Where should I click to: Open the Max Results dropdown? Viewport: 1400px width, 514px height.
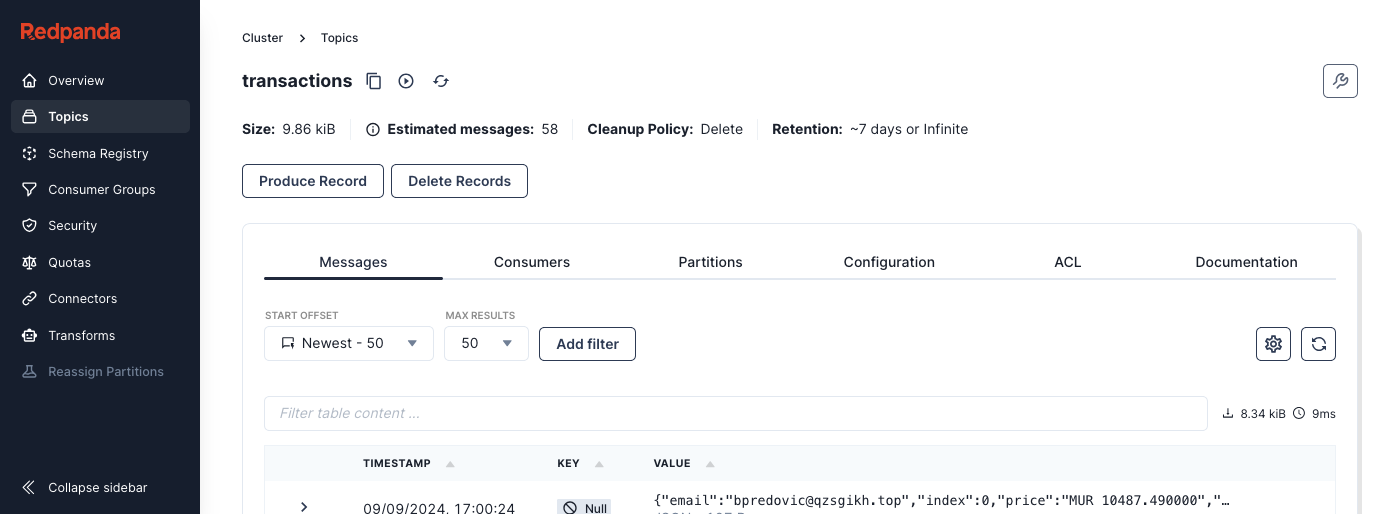486,343
